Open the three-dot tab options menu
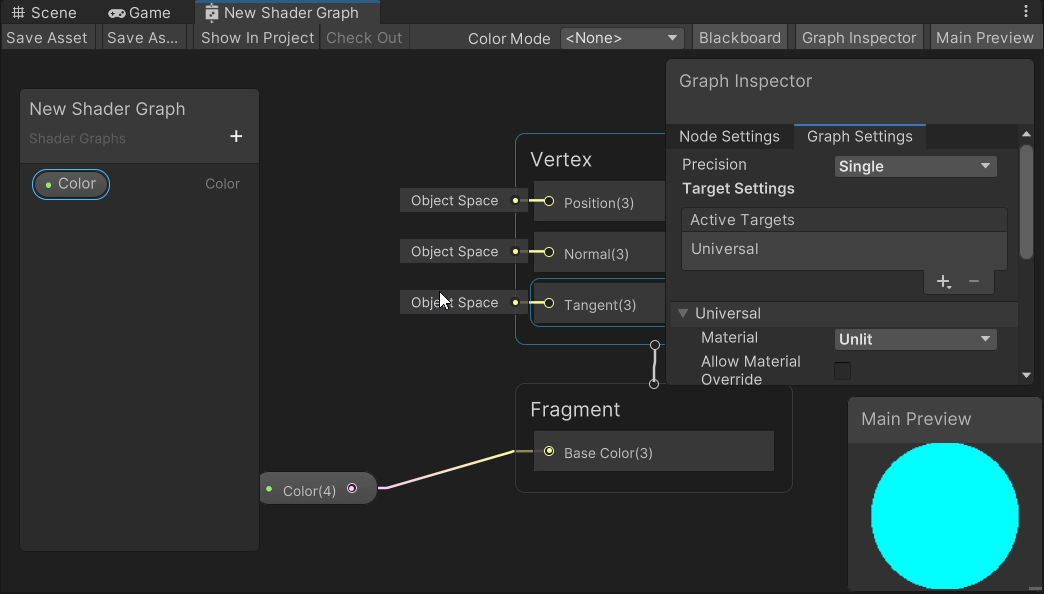Image resolution: width=1044 pixels, height=594 pixels. pos(1025,11)
